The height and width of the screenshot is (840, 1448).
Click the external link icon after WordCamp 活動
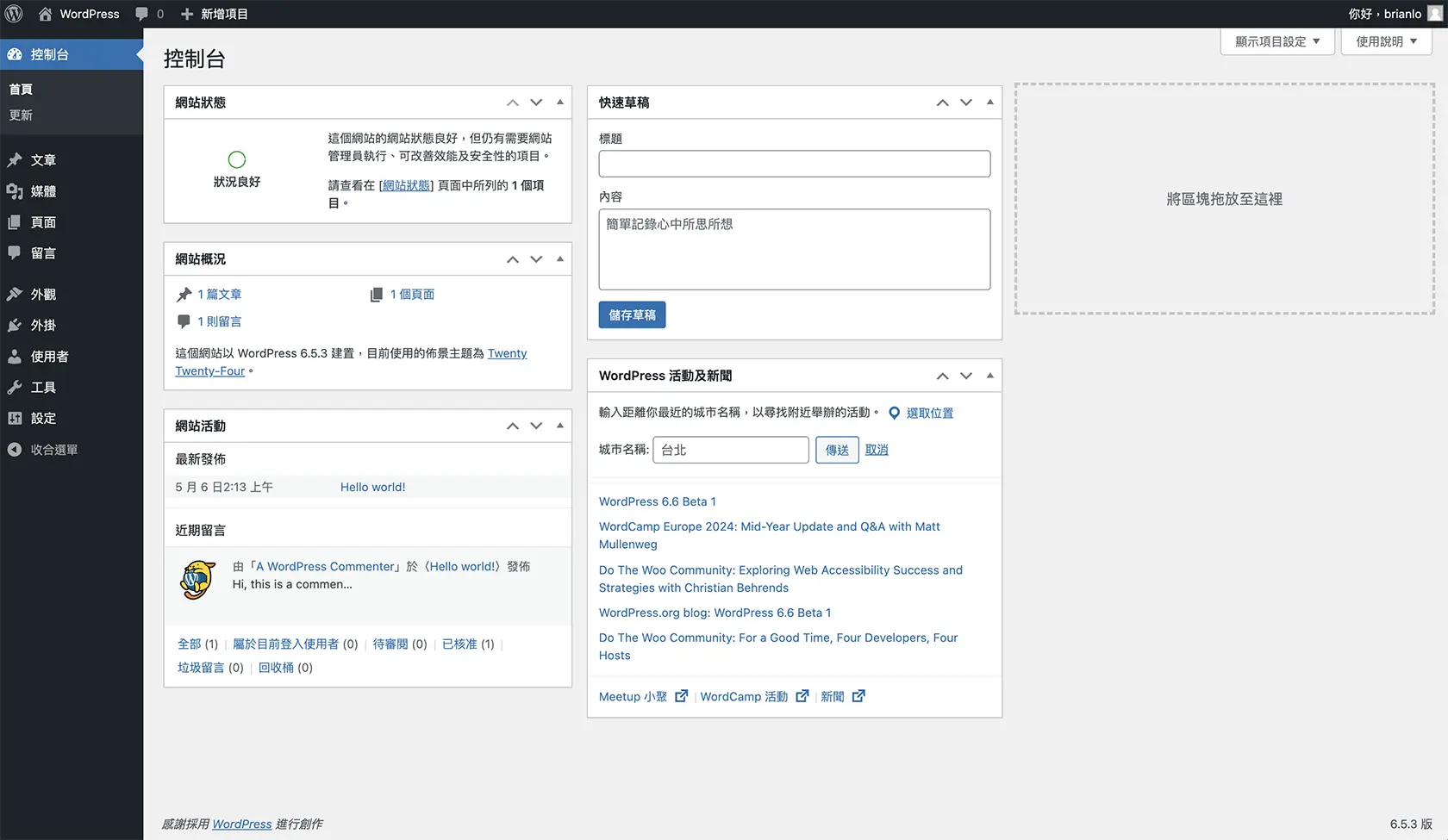802,696
